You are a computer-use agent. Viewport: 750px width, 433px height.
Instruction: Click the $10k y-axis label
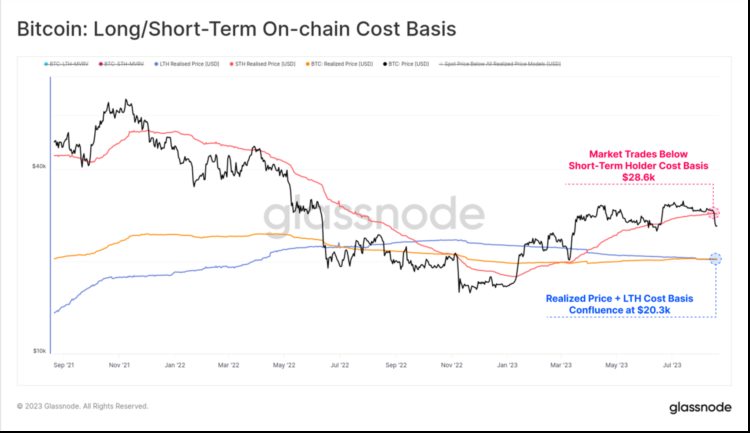tap(39, 351)
